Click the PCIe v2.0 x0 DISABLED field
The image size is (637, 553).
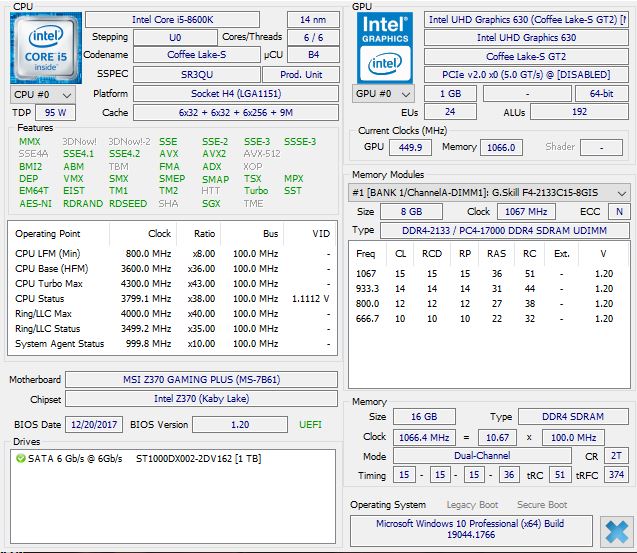(x=526, y=75)
